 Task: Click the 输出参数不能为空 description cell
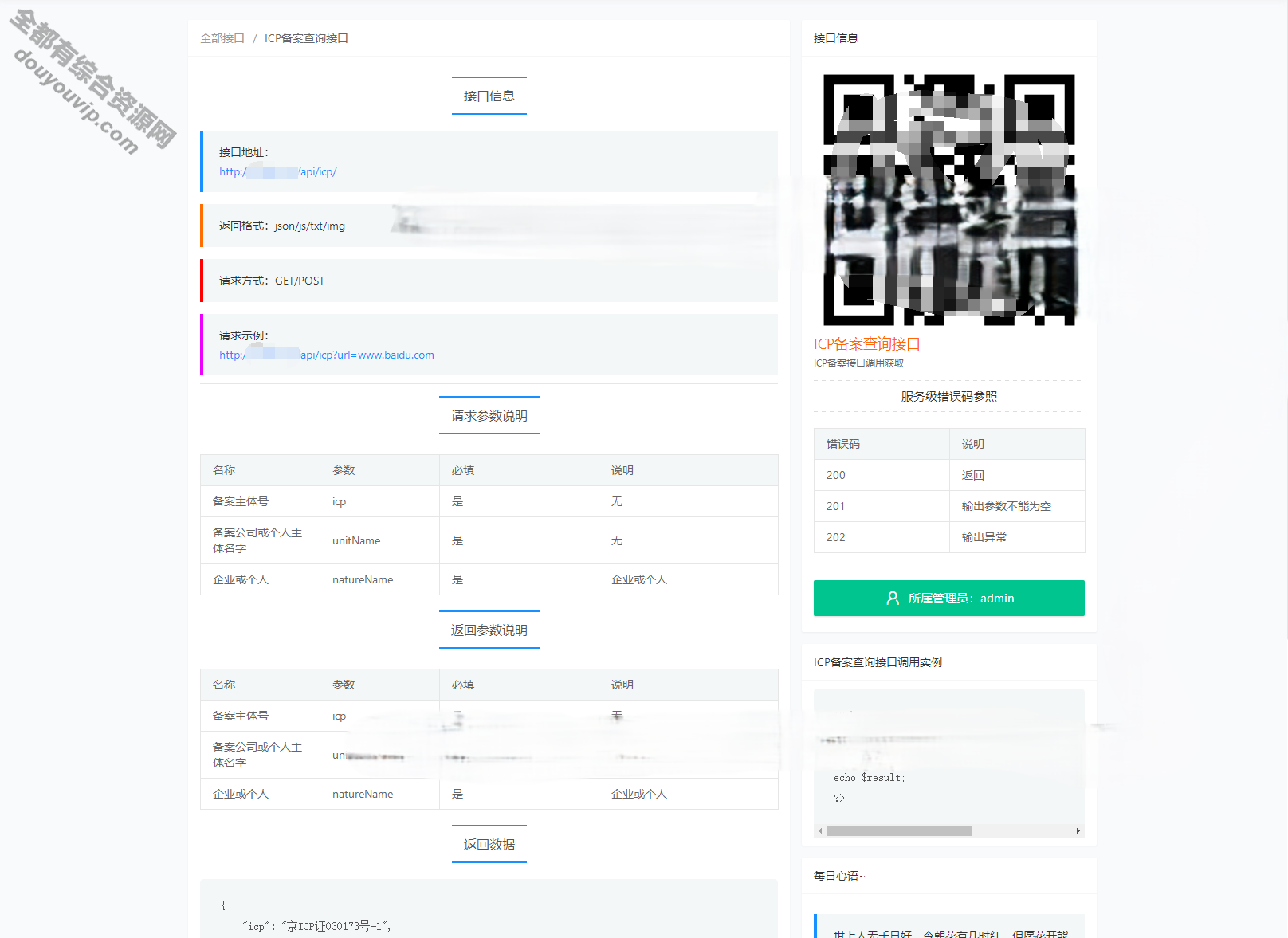(x=1017, y=506)
